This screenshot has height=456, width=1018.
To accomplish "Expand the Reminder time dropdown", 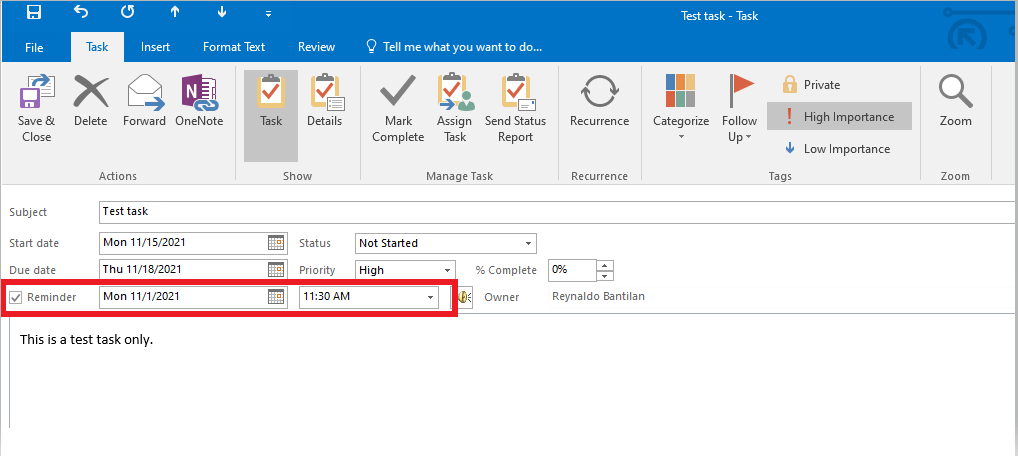I will tap(430, 298).
